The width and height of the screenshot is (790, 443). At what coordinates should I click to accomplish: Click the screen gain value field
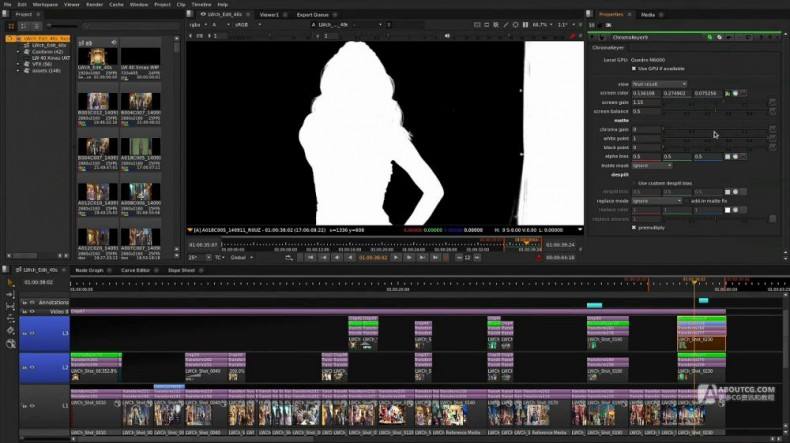645,102
